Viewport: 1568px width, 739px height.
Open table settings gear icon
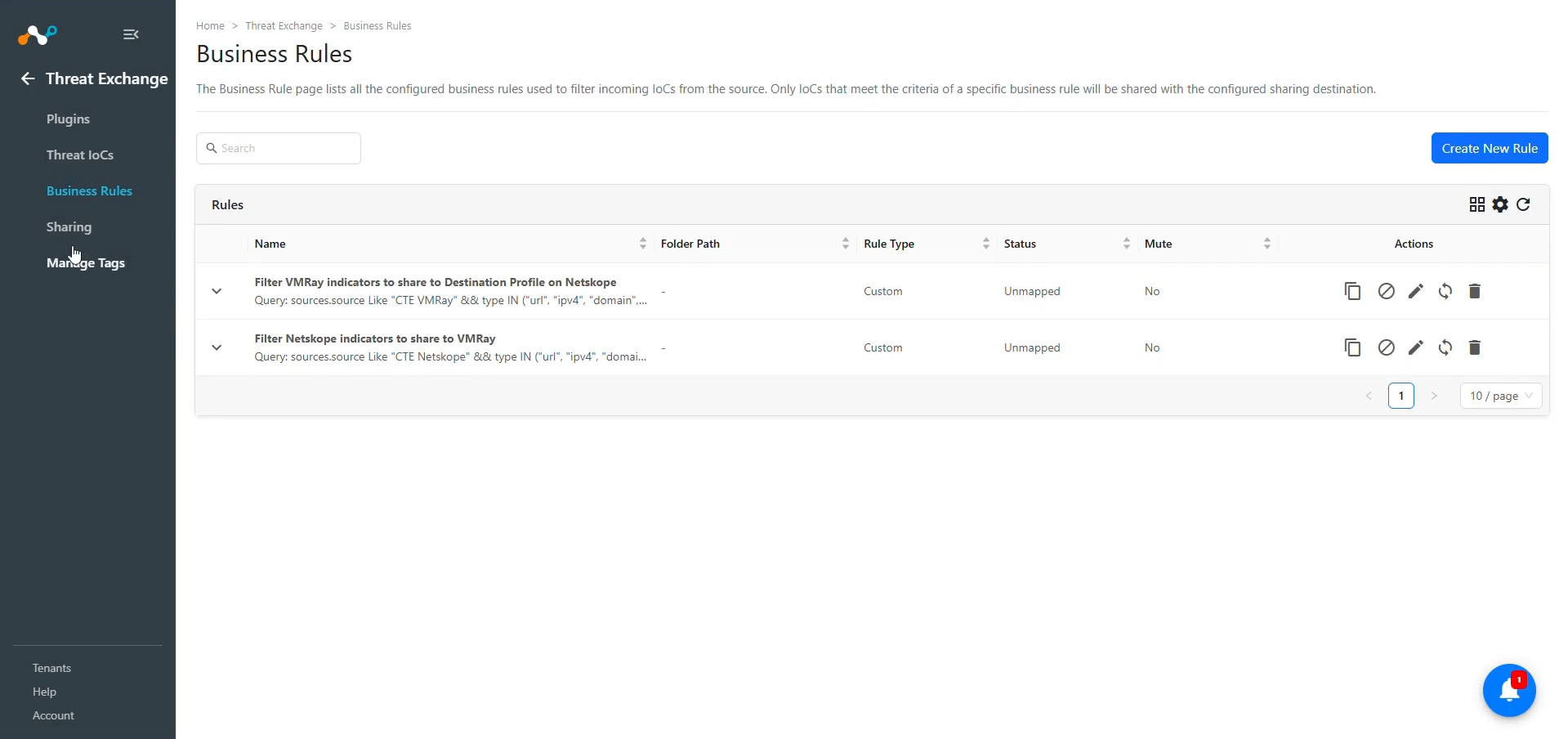tap(1500, 204)
